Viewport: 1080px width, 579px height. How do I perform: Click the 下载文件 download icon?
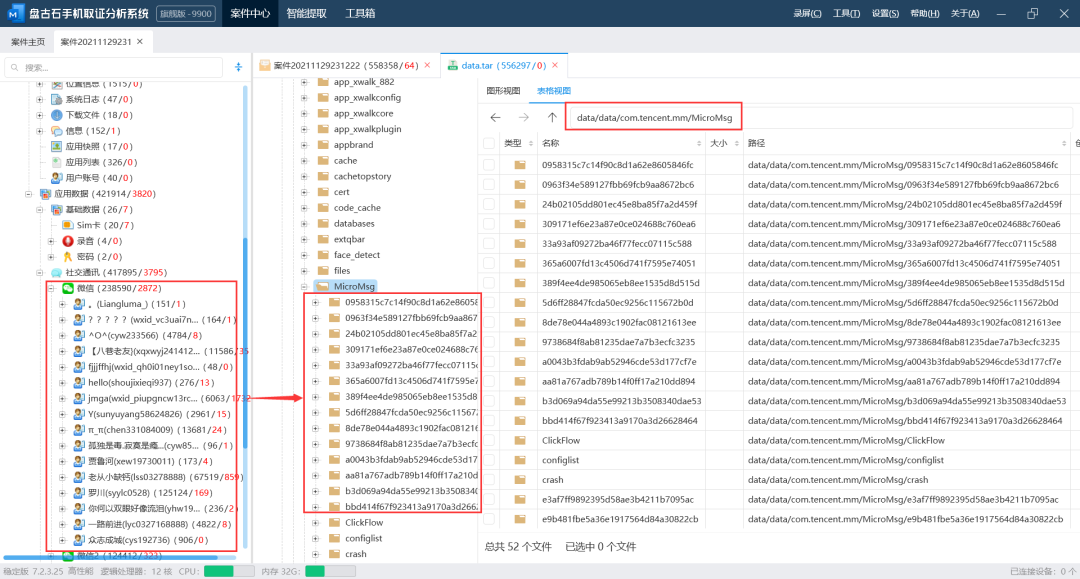[56, 116]
